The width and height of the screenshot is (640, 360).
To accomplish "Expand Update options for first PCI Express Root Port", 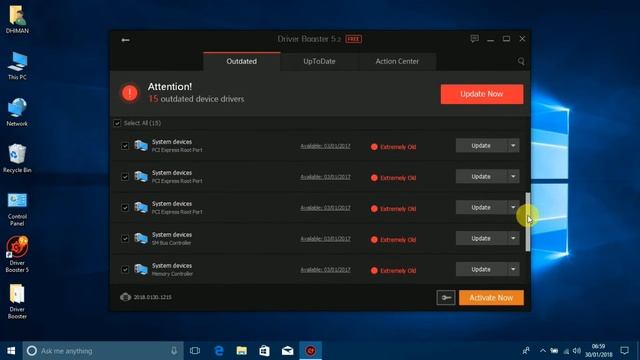I will [x=513, y=146].
